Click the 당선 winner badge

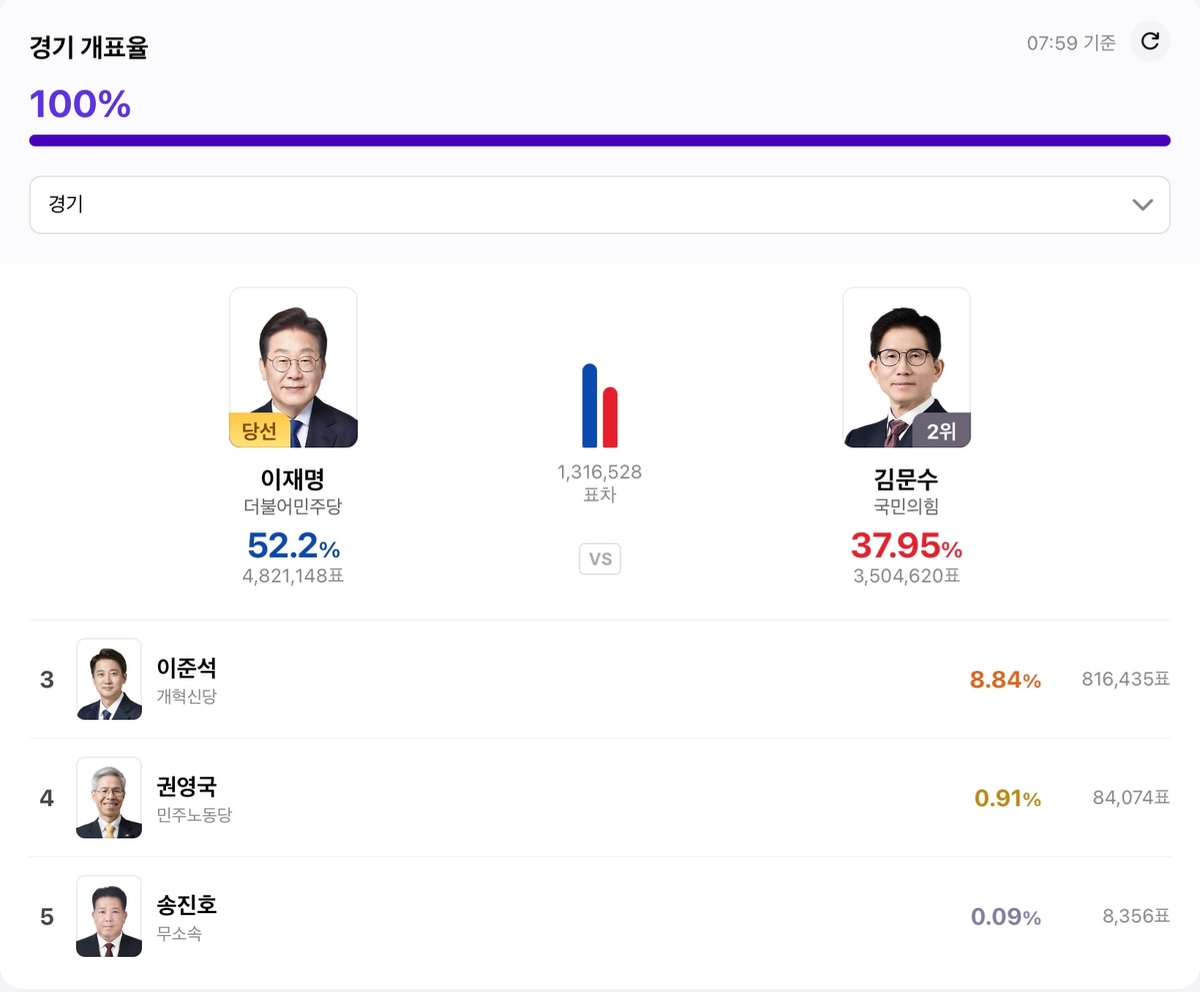click(x=260, y=431)
